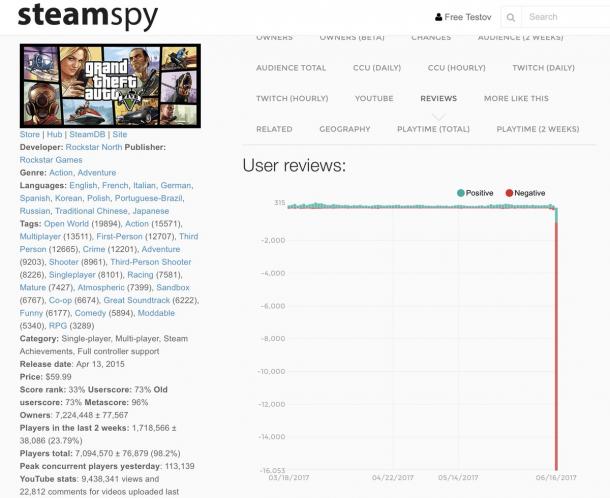Screen dimensions: 610x498
Task: Open the Third-Person Shooter tag
Action: (151, 262)
